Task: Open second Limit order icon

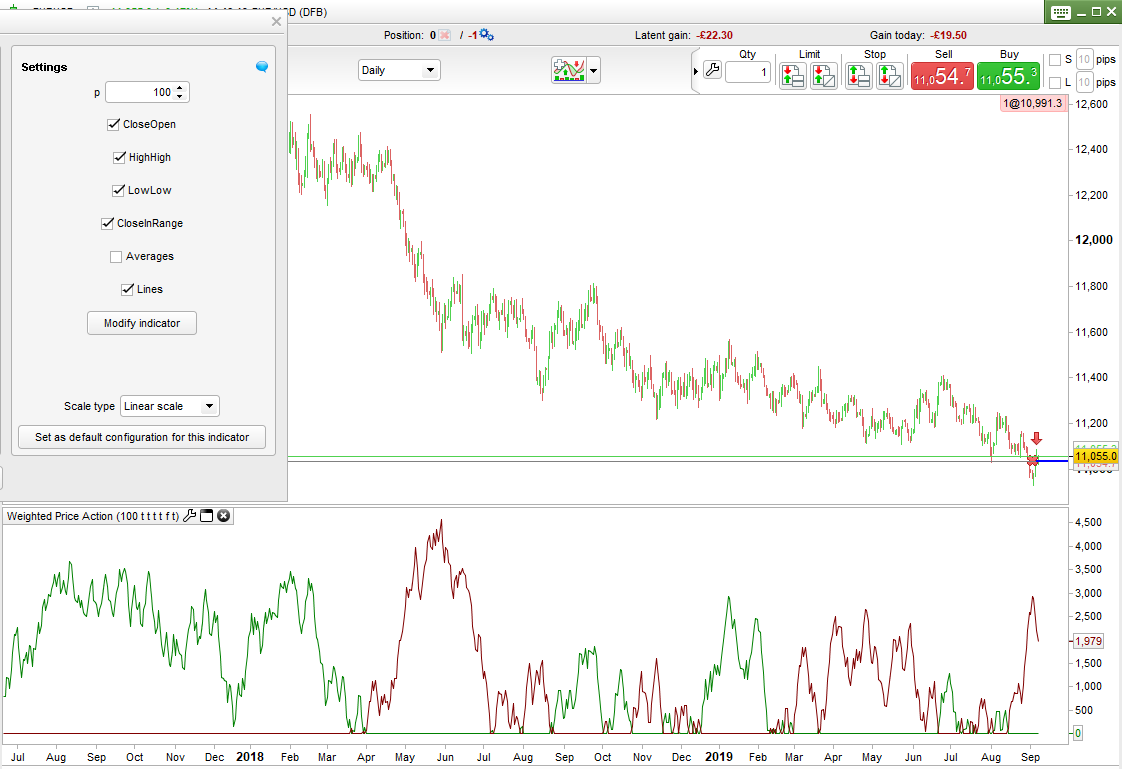Action: pos(824,76)
